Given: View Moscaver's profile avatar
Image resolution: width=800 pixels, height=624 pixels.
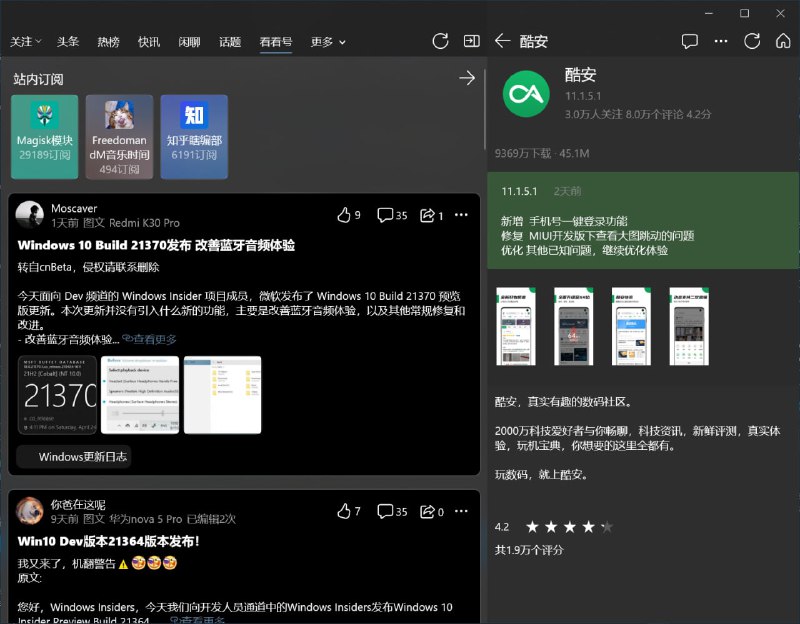Looking at the screenshot, I should coord(32,215).
